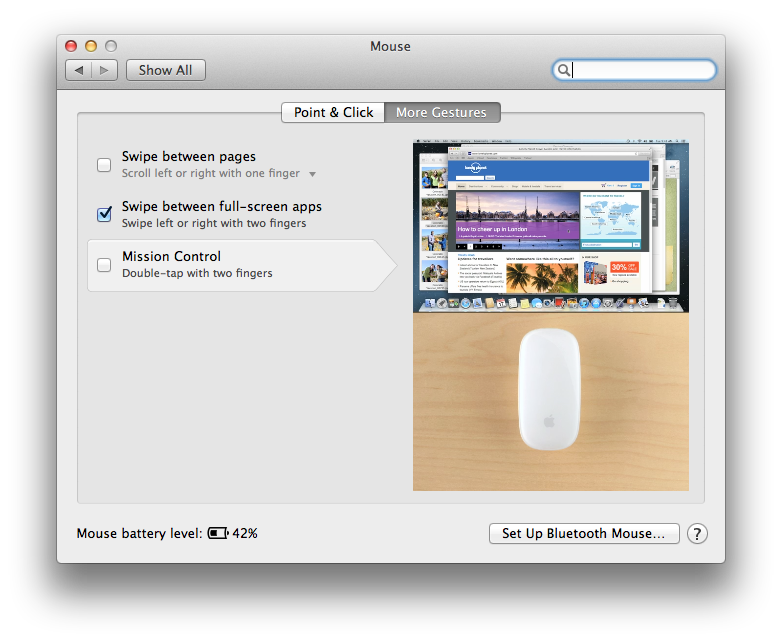Click the Magic Mouse image
Viewport: 782px width, 642px height.
549,389
